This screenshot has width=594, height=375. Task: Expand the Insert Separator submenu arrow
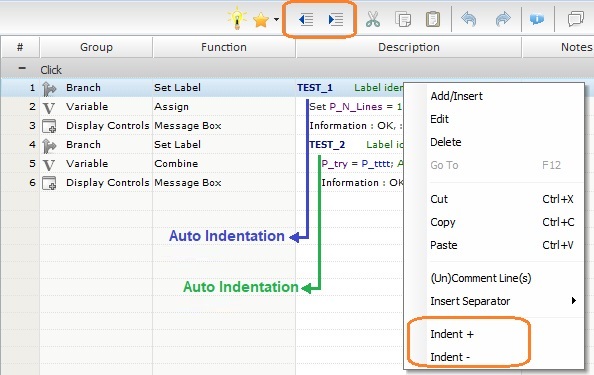point(574,301)
